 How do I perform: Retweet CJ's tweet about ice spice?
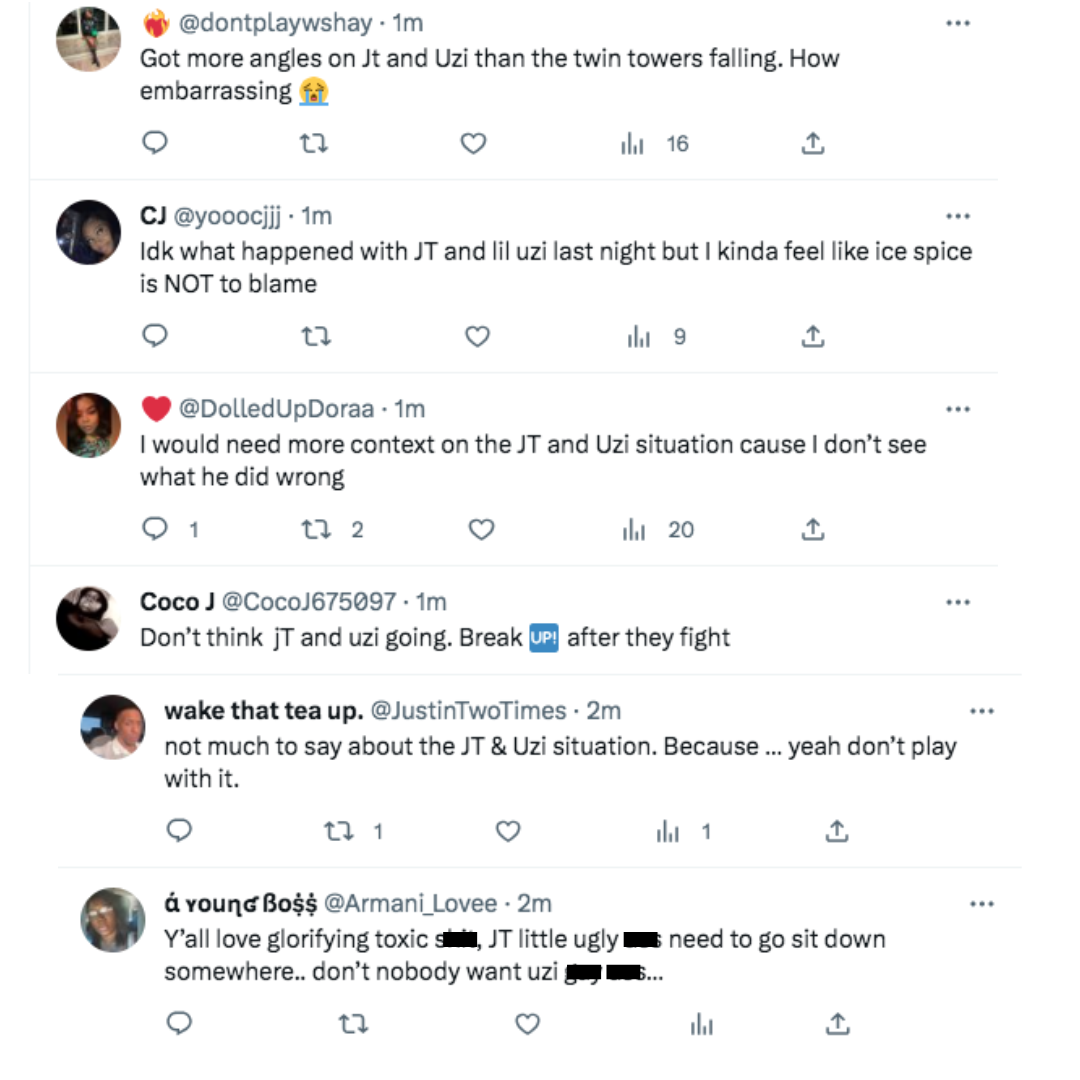(315, 337)
